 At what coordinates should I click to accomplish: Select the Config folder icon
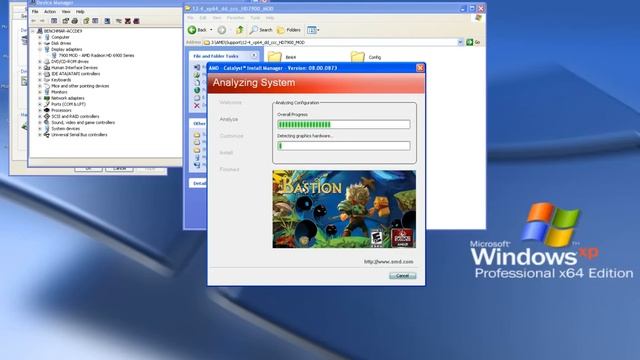[358, 57]
